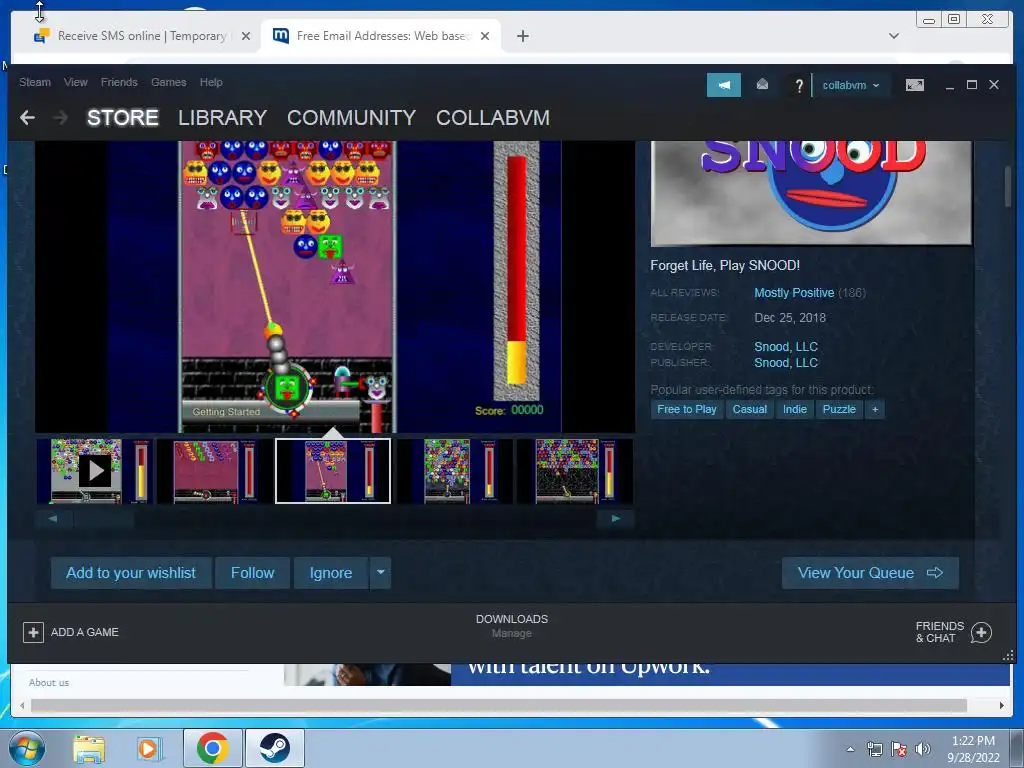Screen dimensions: 1024x768
Task: Open the Steam inbox envelope icon
Action: click(761, 85)
